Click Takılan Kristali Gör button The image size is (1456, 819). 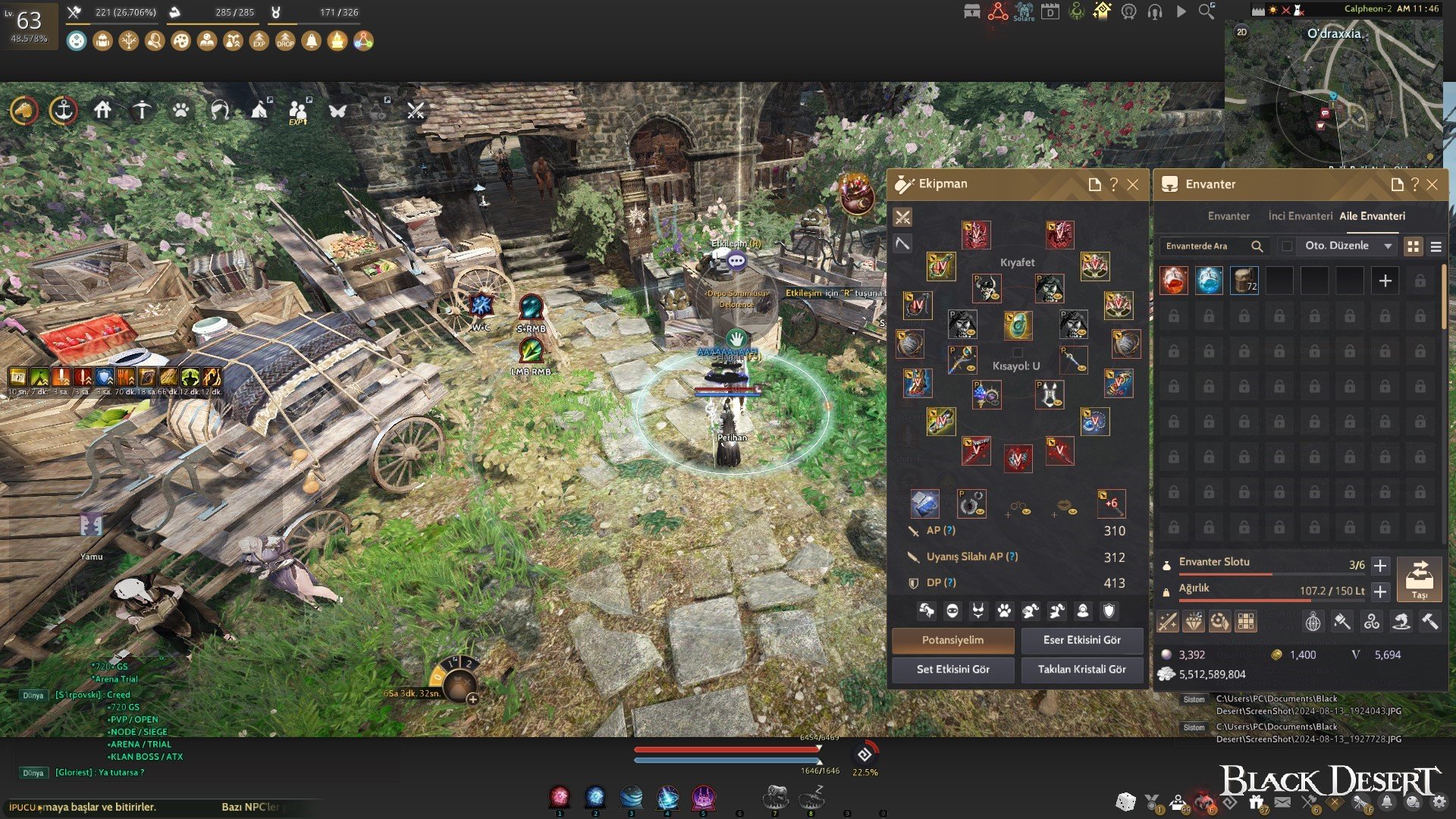coord(1081,670)
